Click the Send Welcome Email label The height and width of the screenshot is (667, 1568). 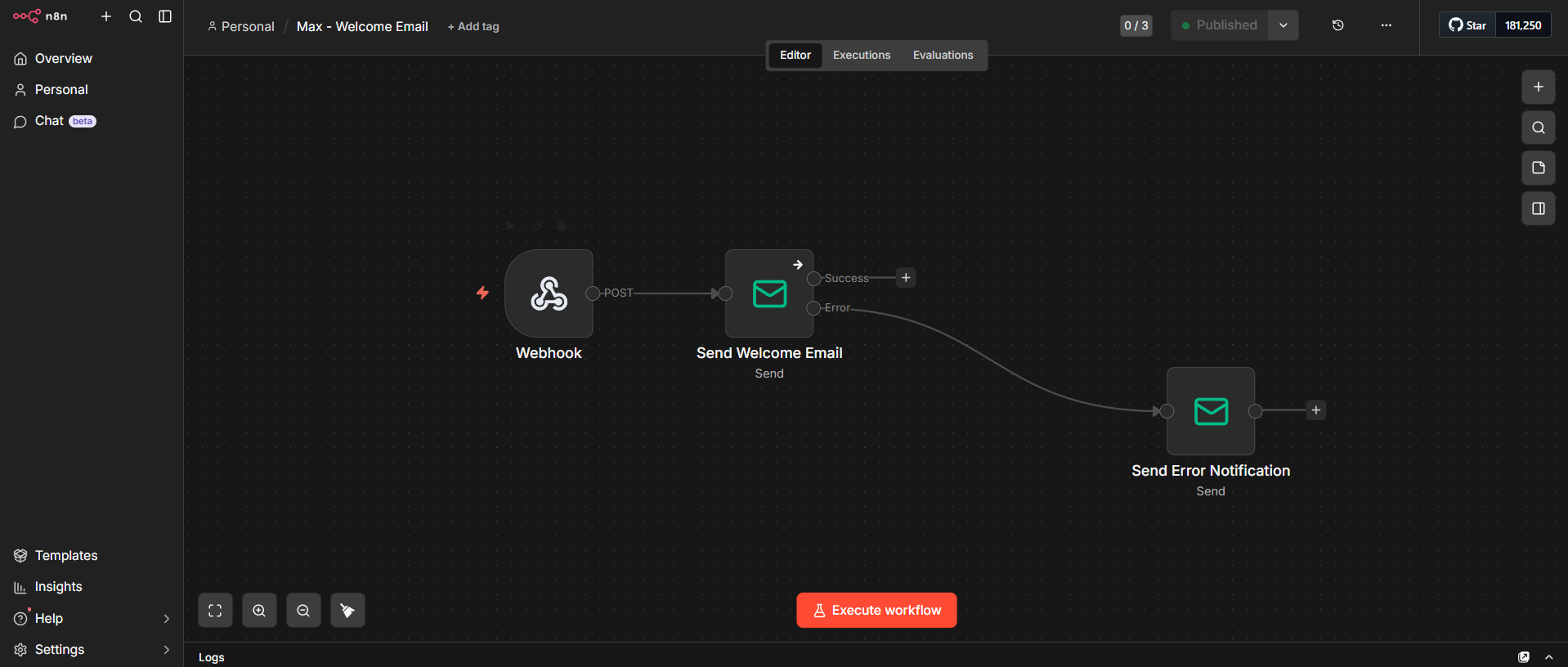coord(769,353)
